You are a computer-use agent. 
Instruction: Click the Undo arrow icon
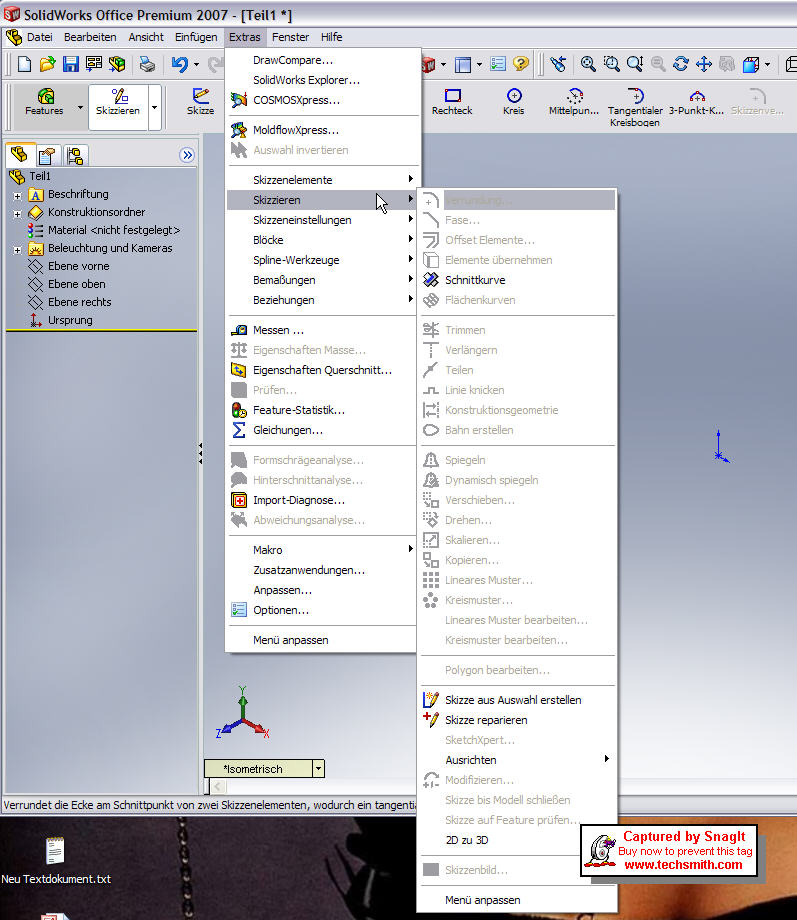(x=180, y=64)
